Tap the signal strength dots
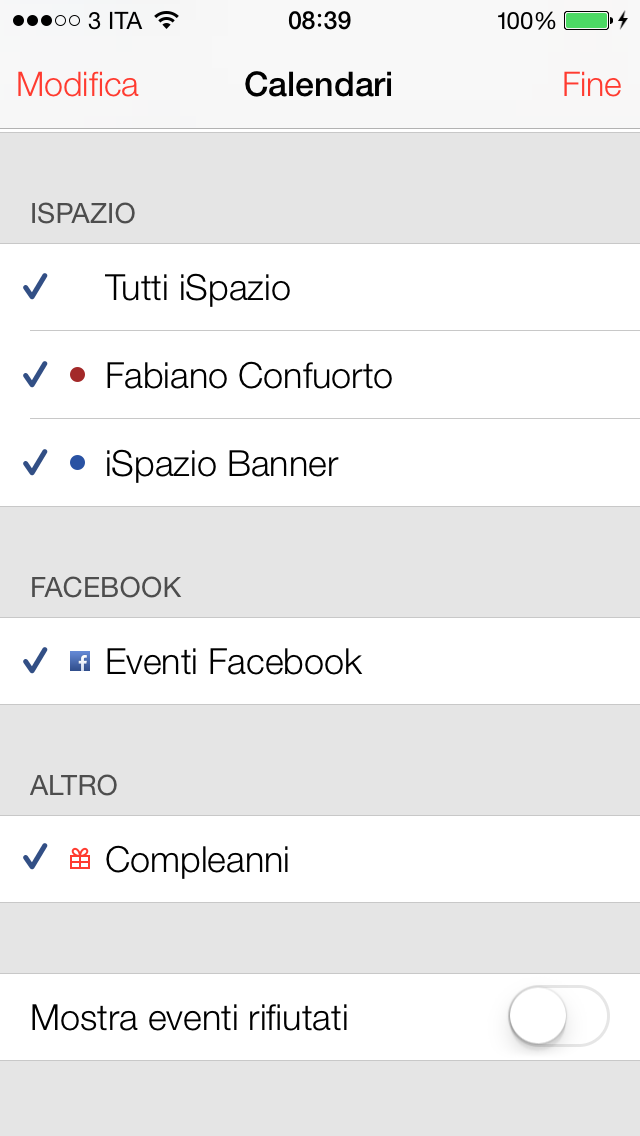Image resolution: width=640 pixels, height=1136 pixels. coord(46,21)
